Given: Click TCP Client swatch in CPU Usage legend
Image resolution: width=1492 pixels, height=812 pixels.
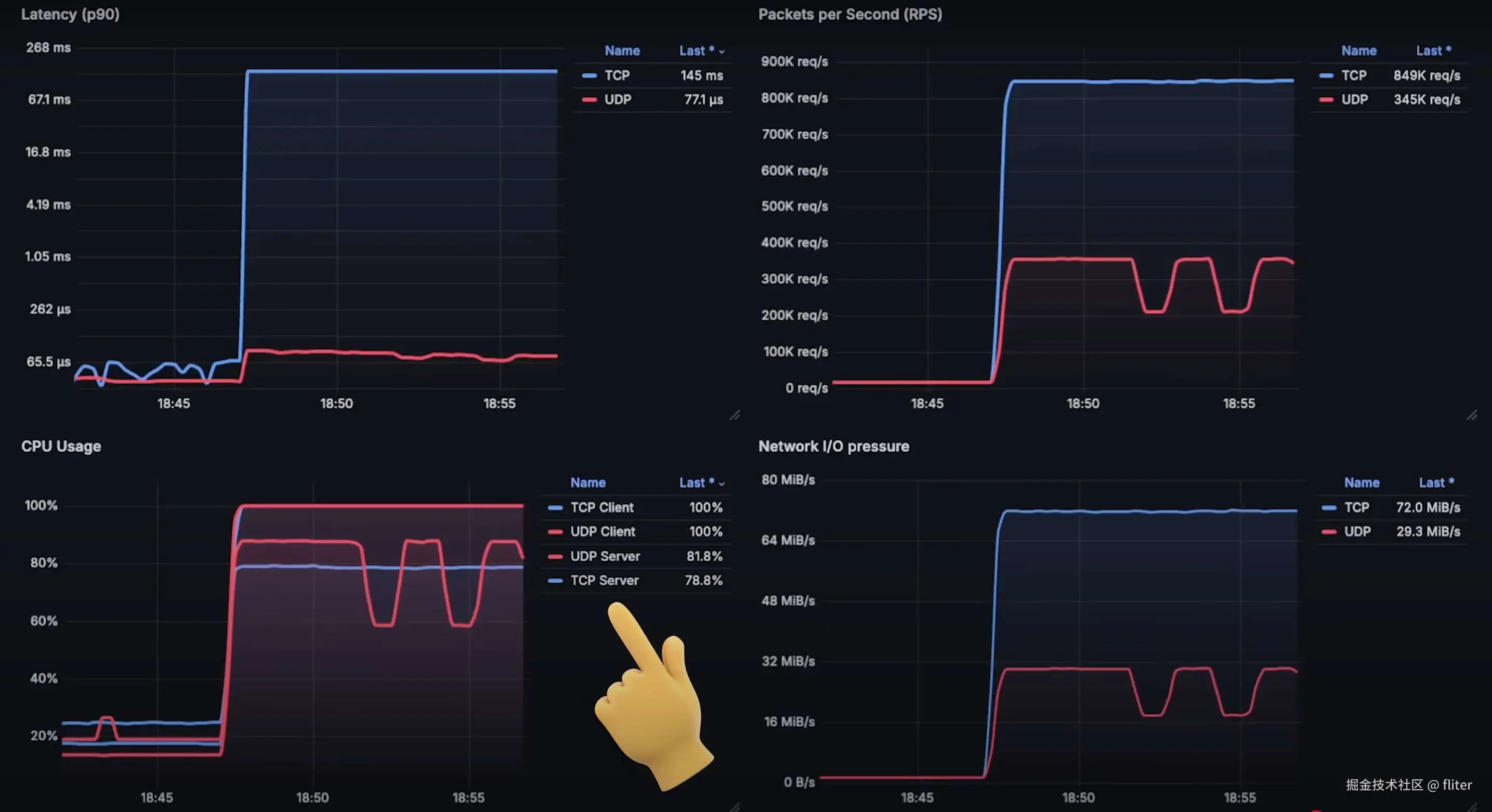Looking at the screenshot, I should point(555,507).
